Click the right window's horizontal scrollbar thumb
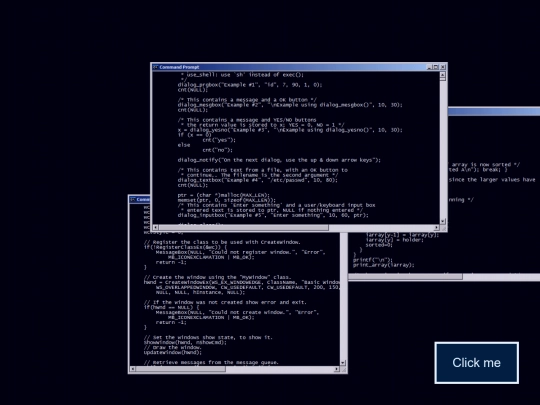Image resolution: width=540 pixels, height=405 pixels. (406, 277)
